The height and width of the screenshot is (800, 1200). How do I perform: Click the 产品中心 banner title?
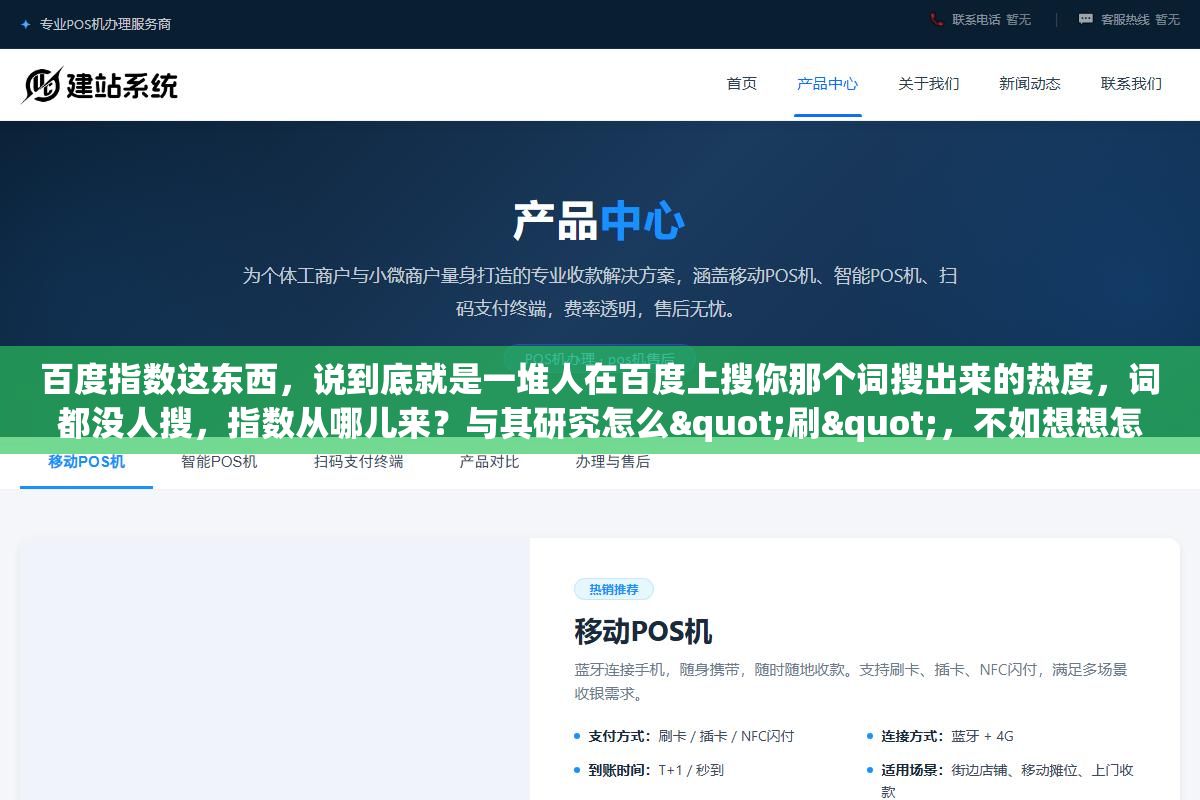[x=599, y=221]
